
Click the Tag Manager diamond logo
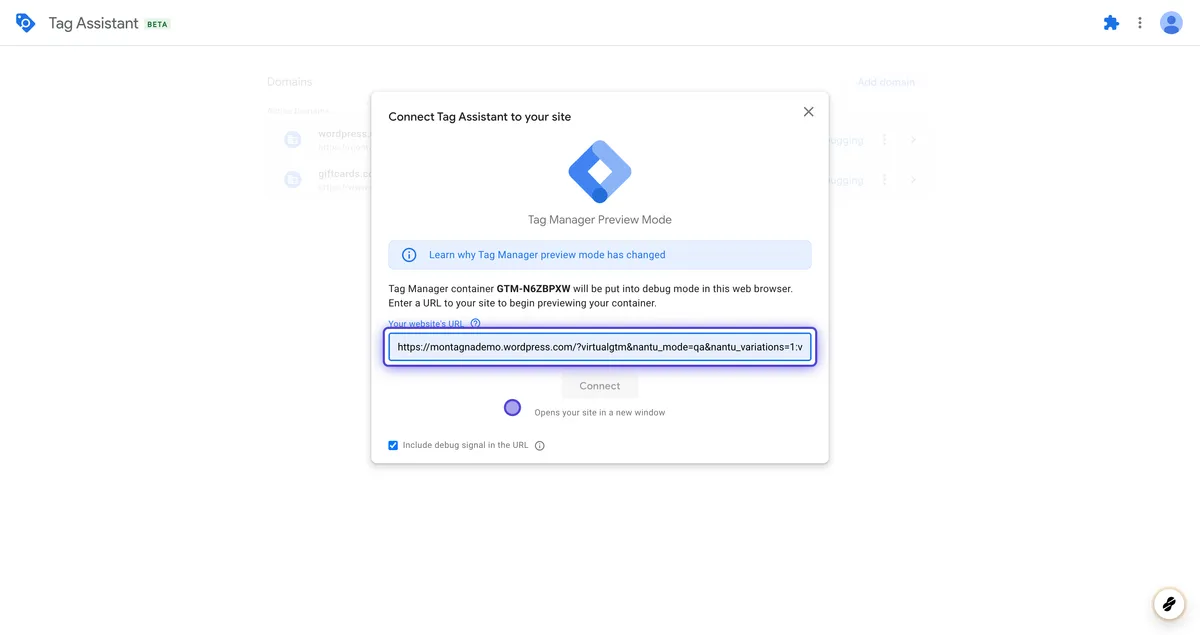[600, 172]
